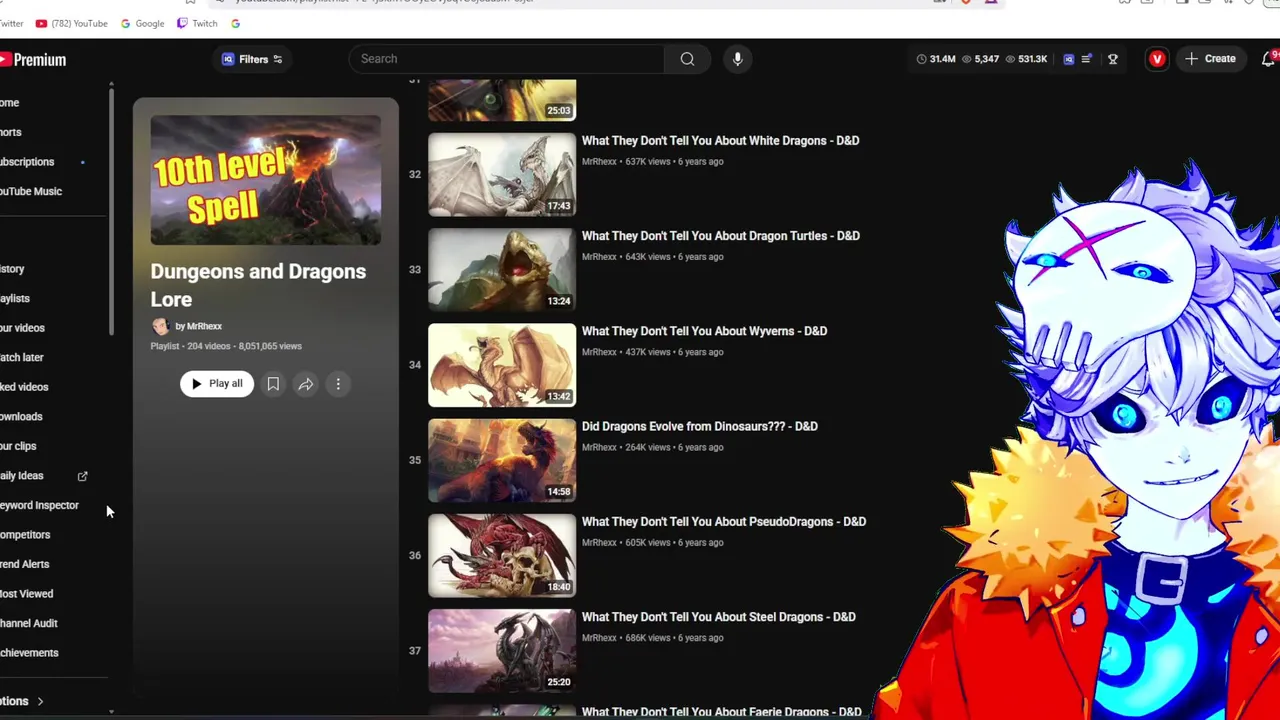Click into the YouTube Search field

[506, 59]
